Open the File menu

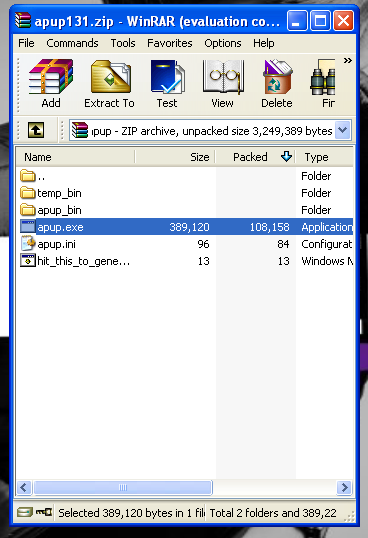pos(26,43)
